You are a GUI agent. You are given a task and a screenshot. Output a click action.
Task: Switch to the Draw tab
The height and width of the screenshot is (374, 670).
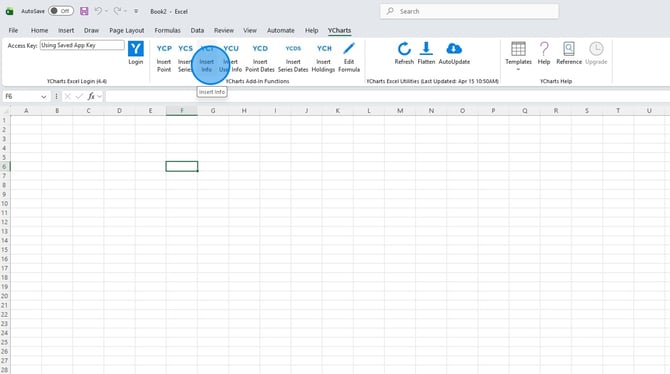tap(91, 30)
